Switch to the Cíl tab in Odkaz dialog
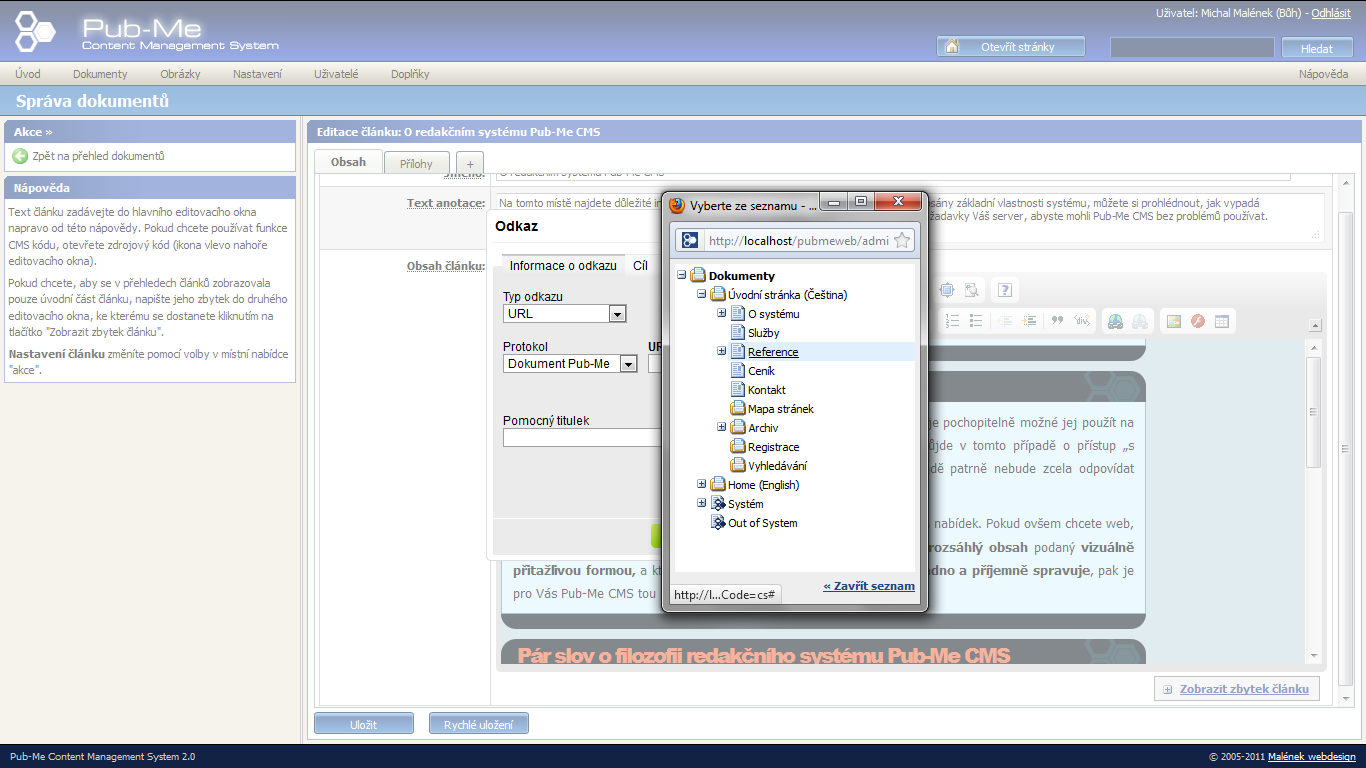The image size is (1366, 768). pyautogui.click(x=640, y=266)
